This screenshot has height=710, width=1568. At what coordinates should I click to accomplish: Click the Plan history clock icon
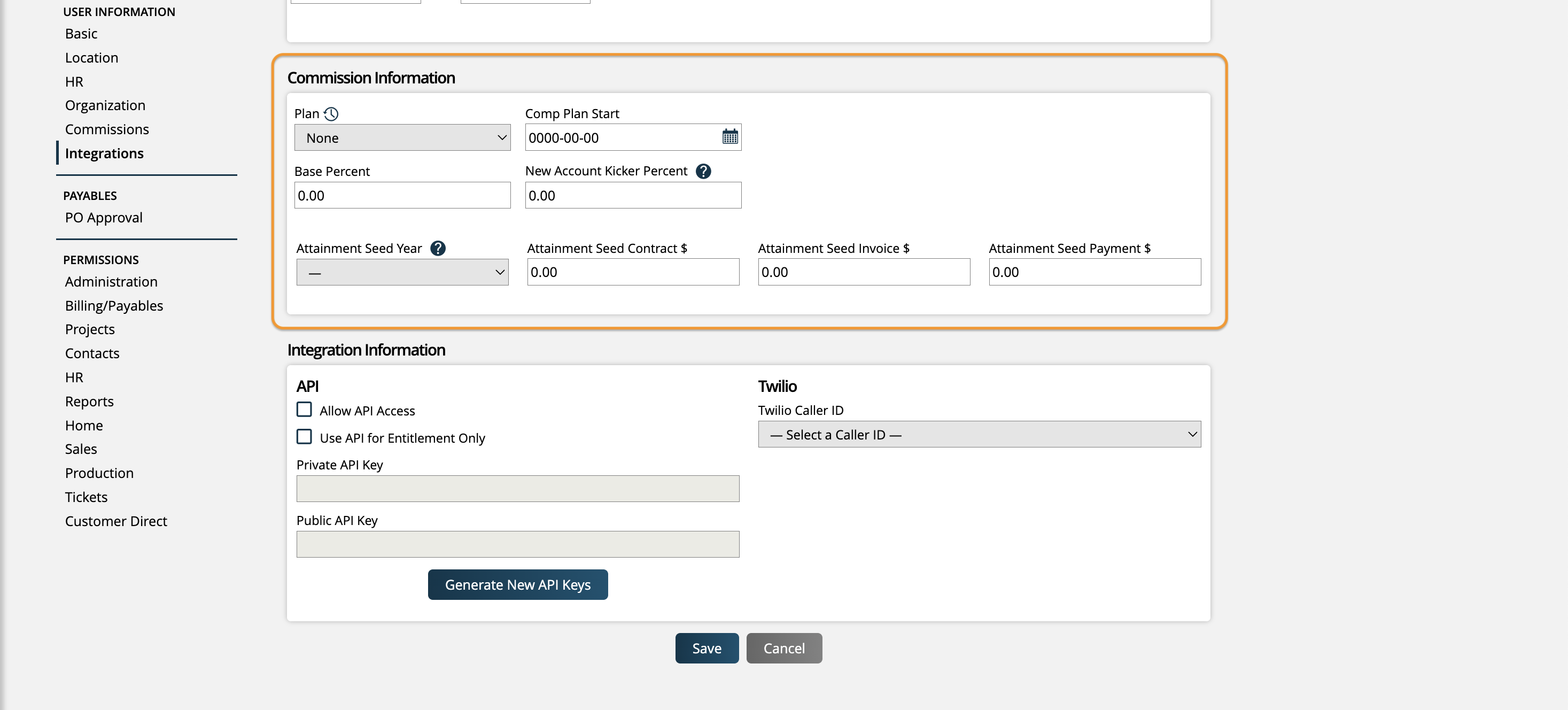tap(331, 114)
